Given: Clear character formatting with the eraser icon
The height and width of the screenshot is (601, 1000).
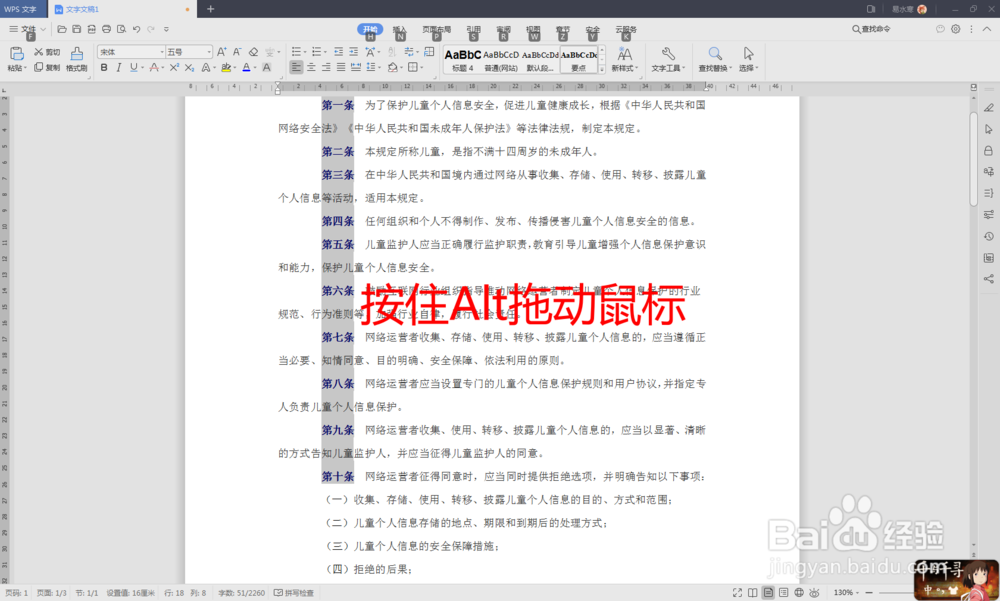Looking at the screenshot, I should pyautogui.click(x=253, y=52).
